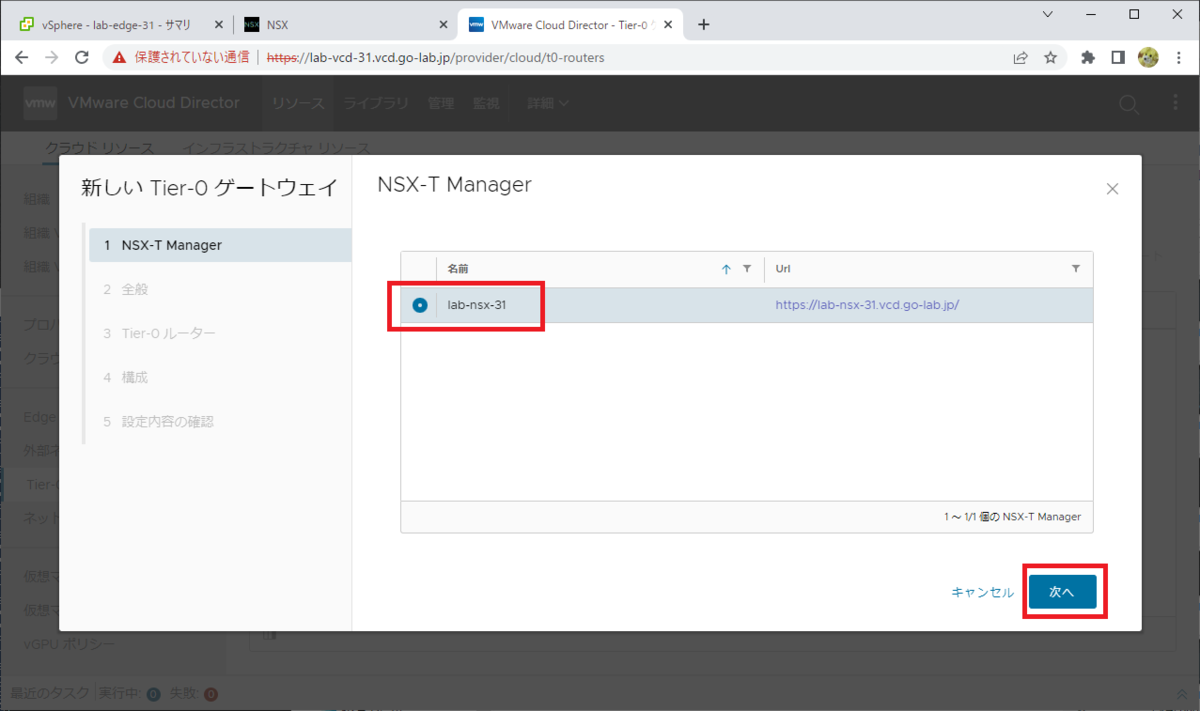Click the 失敗 task counter badge
1200x711 pixels.
(211, 693)
